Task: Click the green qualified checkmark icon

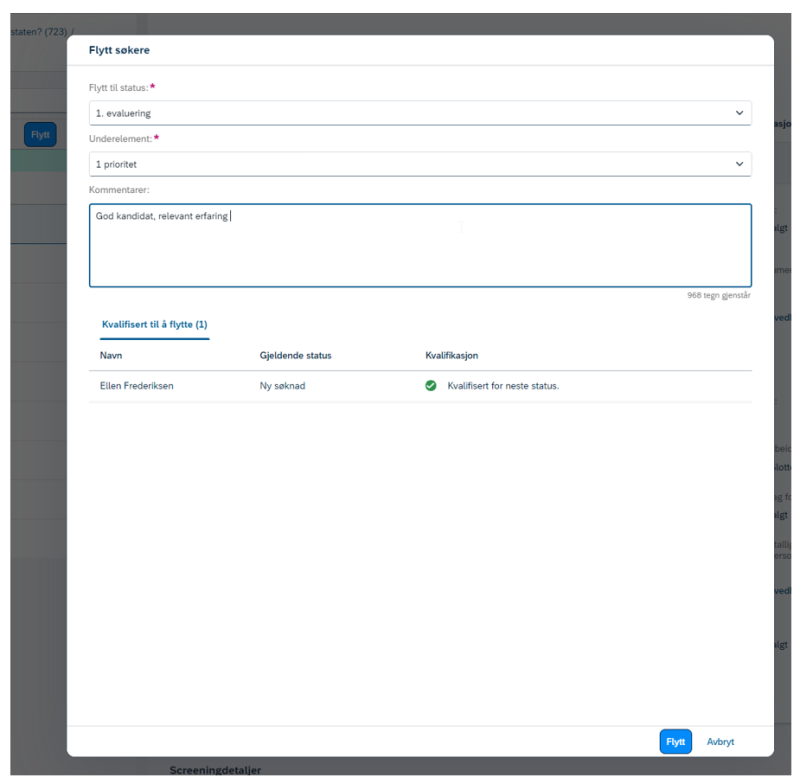Action: point(431,386)
